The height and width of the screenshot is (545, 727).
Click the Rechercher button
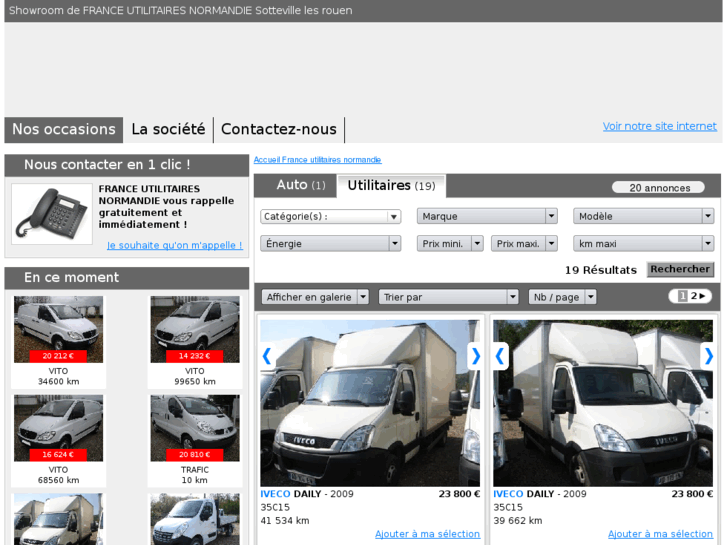point(680,269)
